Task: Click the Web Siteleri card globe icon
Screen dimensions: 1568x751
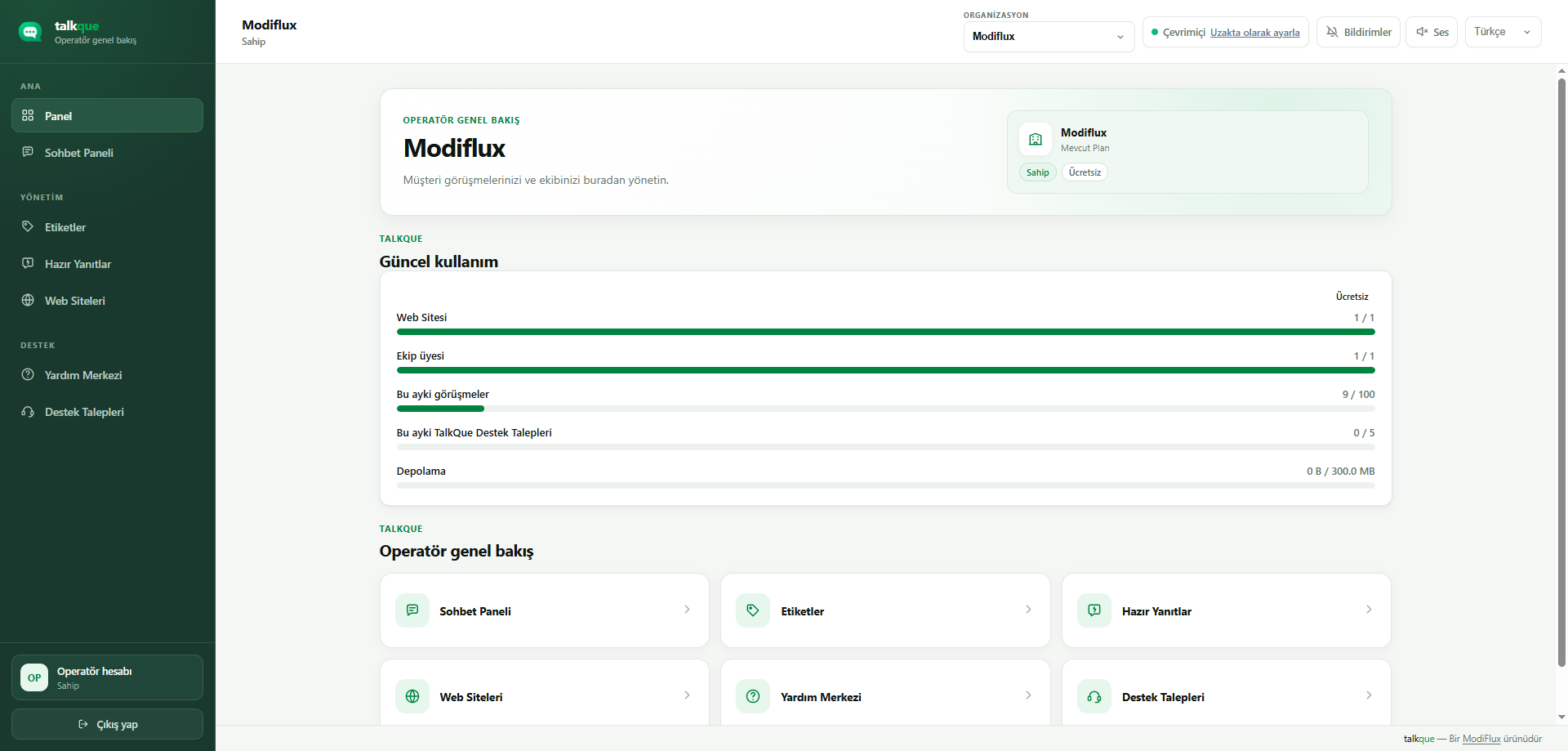Action: [x=412, y=696]
